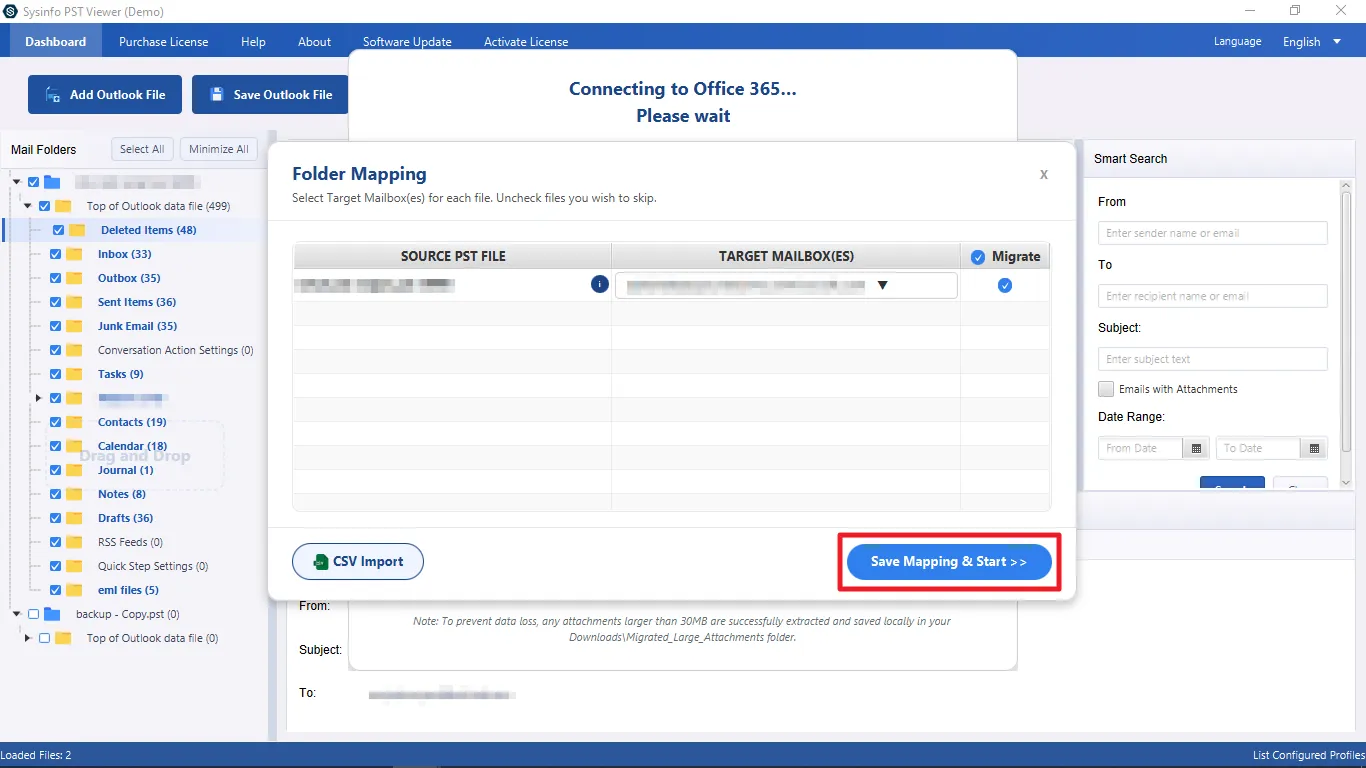Click the To Date calendar icon
1366x768 pixels.
pos(1314,448)
